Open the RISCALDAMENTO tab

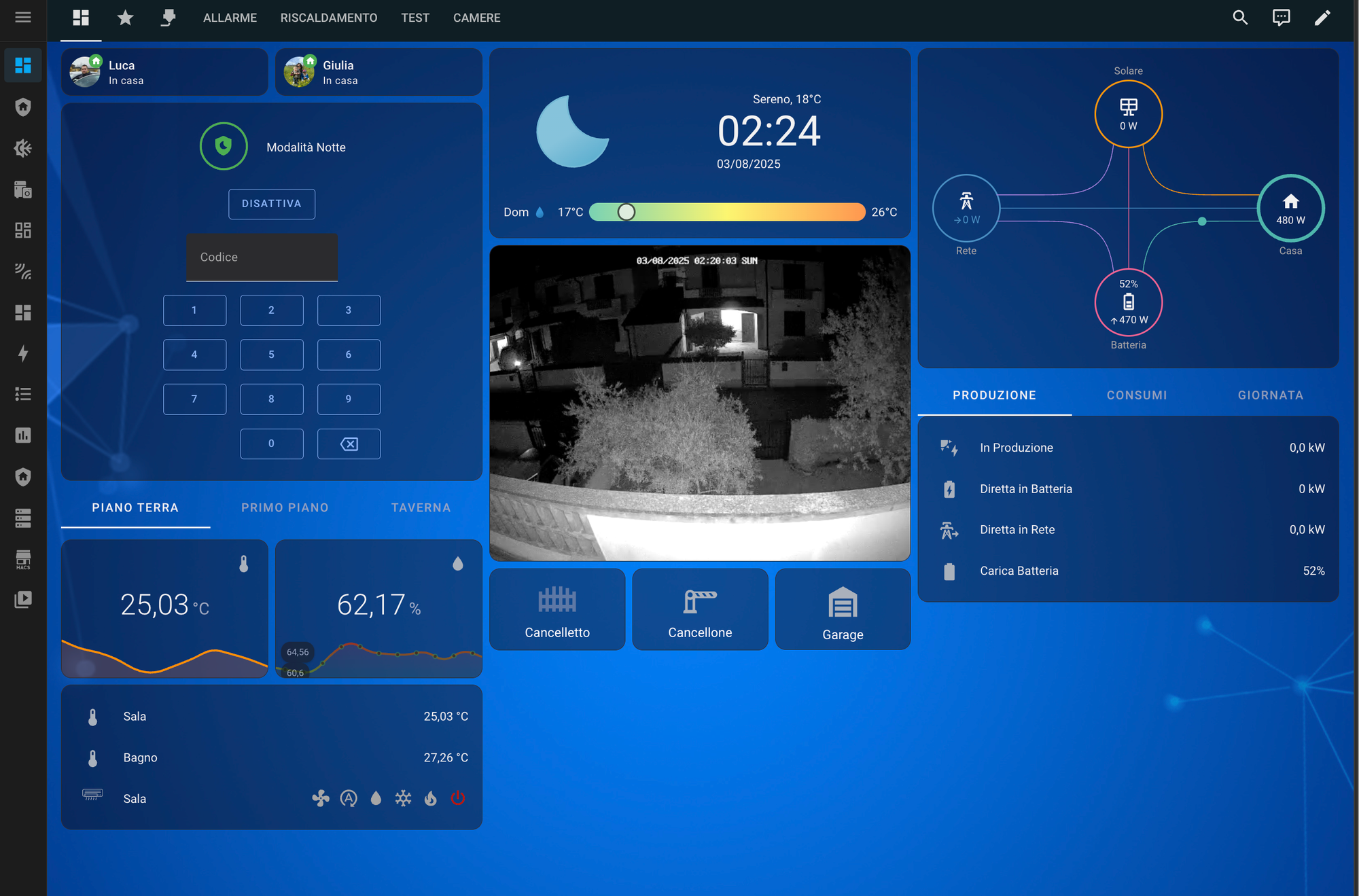[x=329, y=18]
